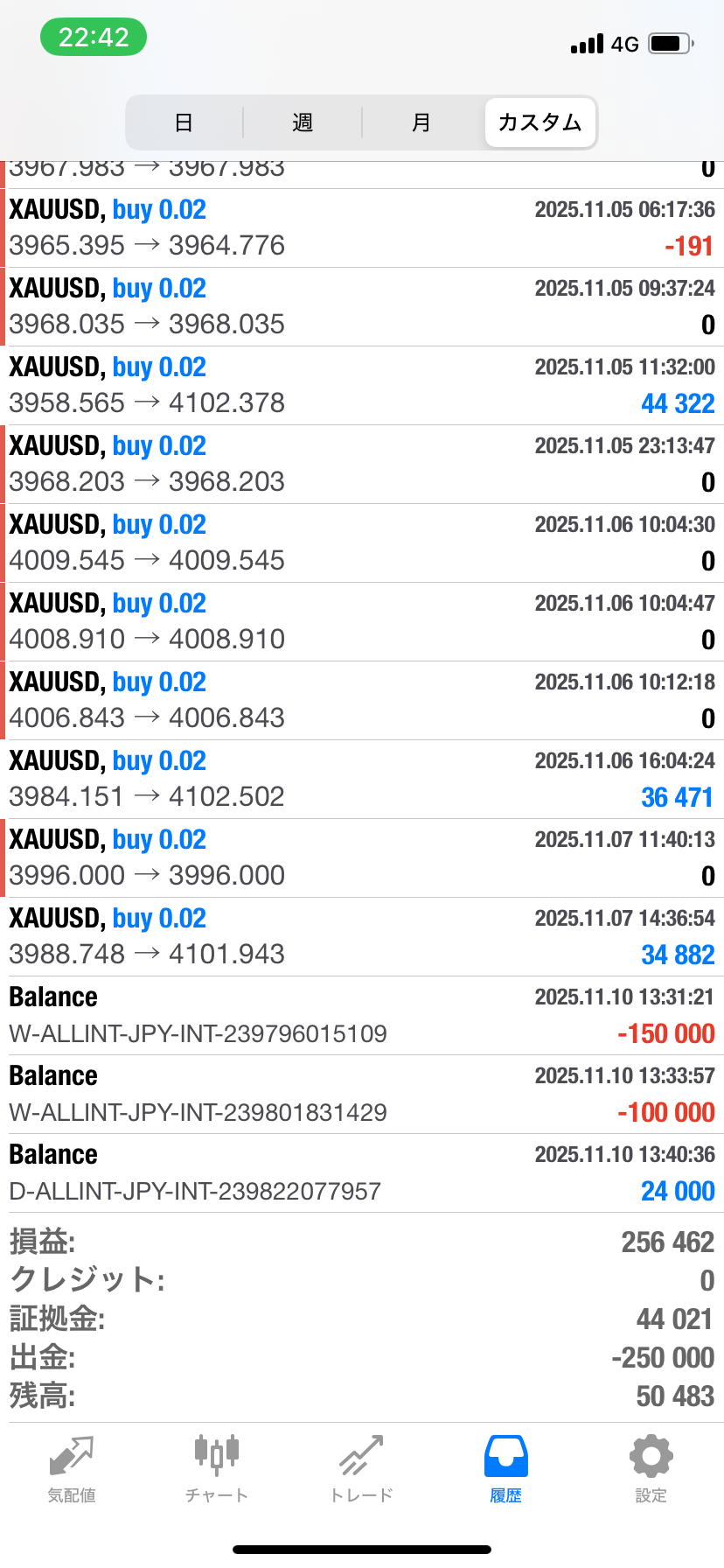Viewport: 724px width, 1568px height.
Task: Select the 月 period tab
Action: [421, 122]
